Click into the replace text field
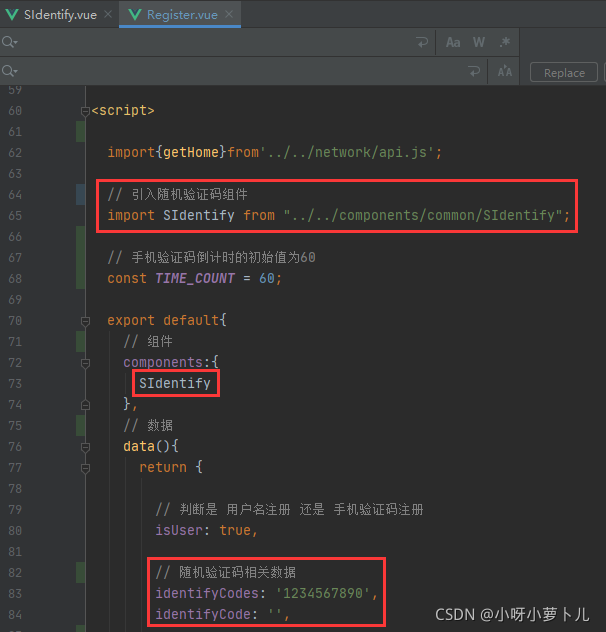606x632 pixels. 242,71
